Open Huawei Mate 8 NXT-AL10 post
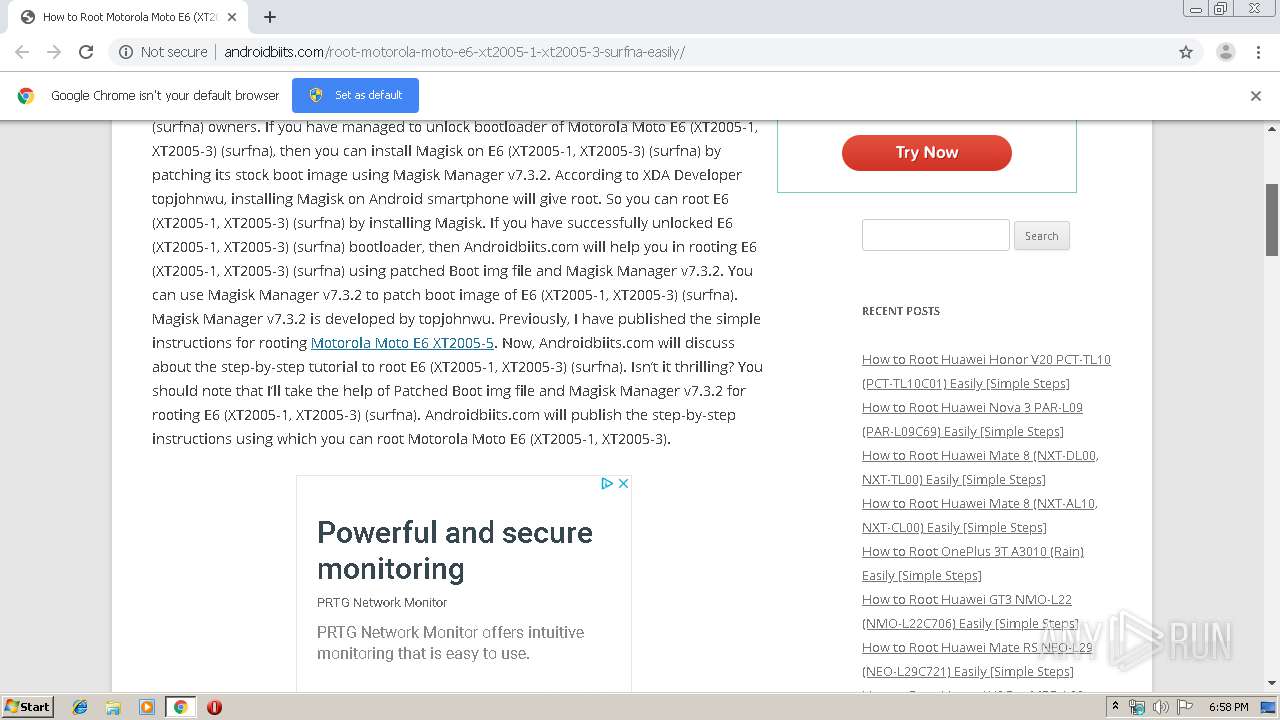 point(979,515)
